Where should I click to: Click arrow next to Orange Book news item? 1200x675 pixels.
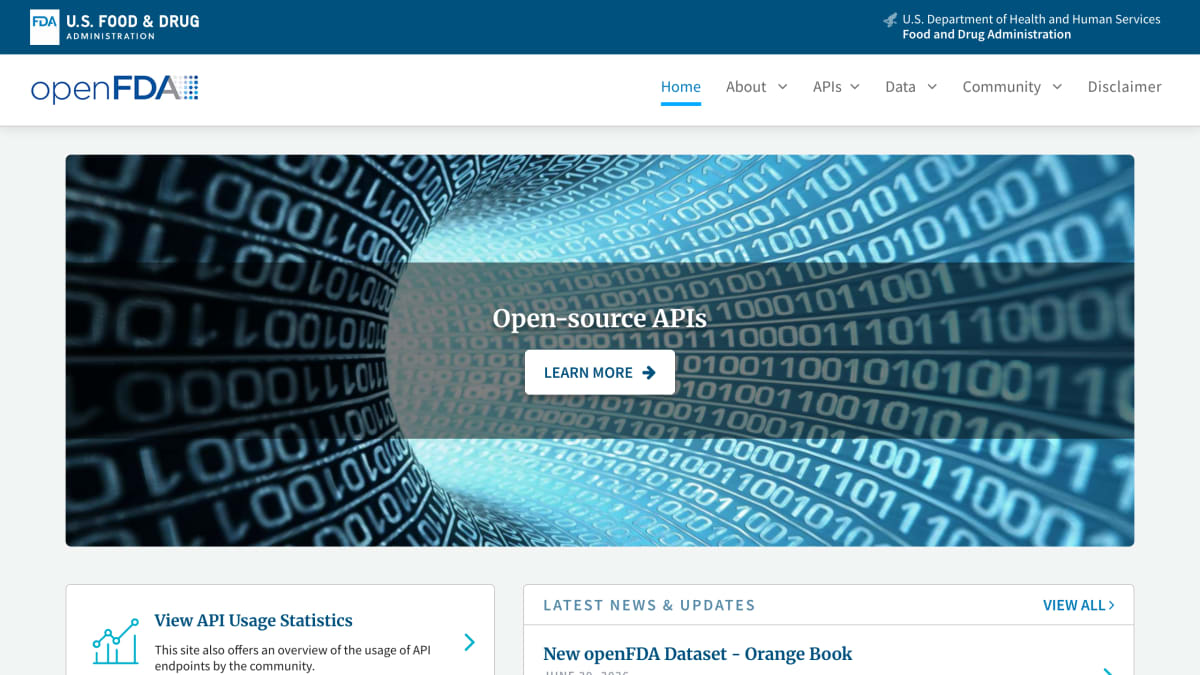1108,670
